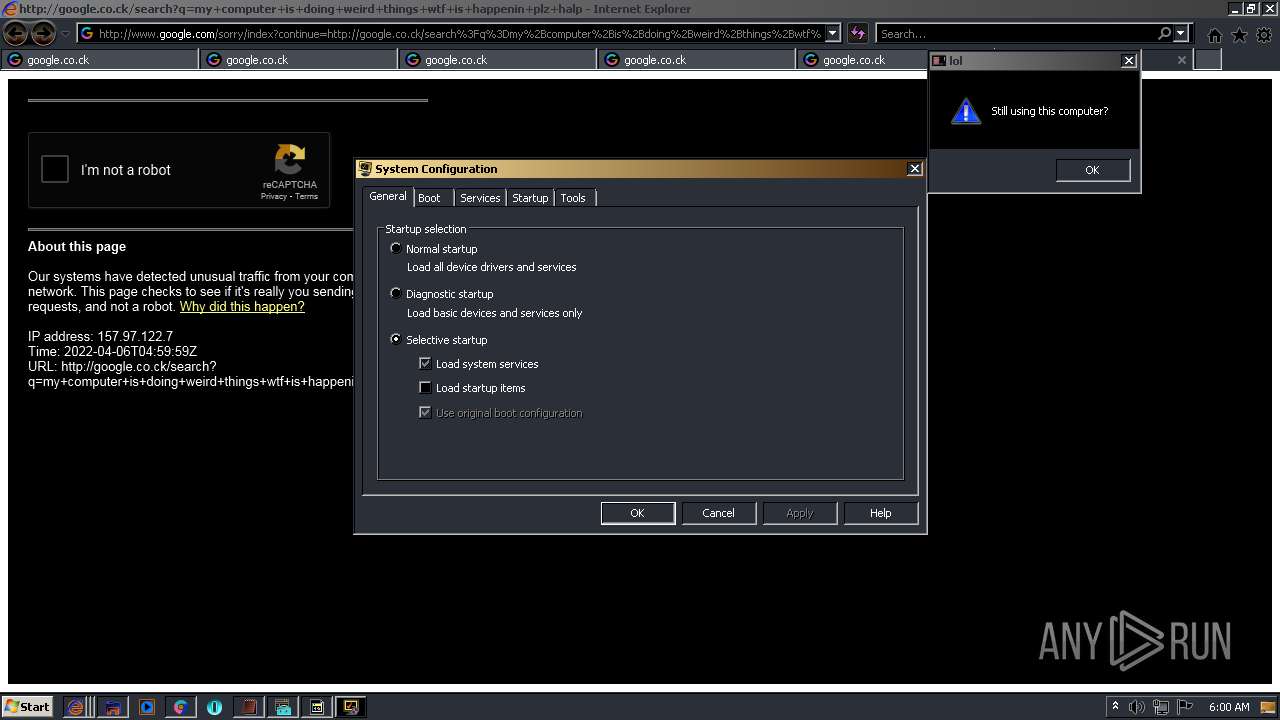Click the script file taskbar icon
1280x720 pixels.
click(317, 707)
